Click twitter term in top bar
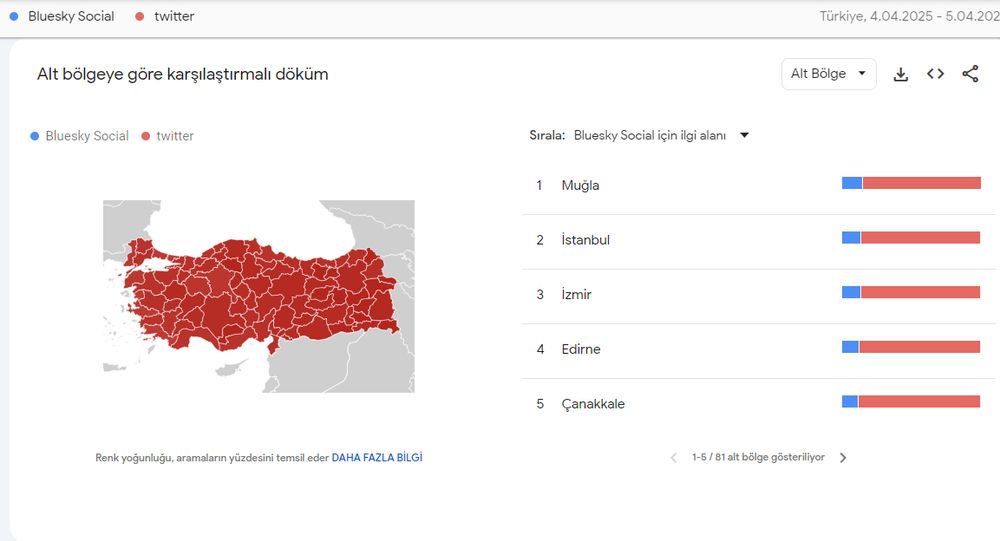The height and width of the screenshot is (541, 1000). [x=165, y=16]
